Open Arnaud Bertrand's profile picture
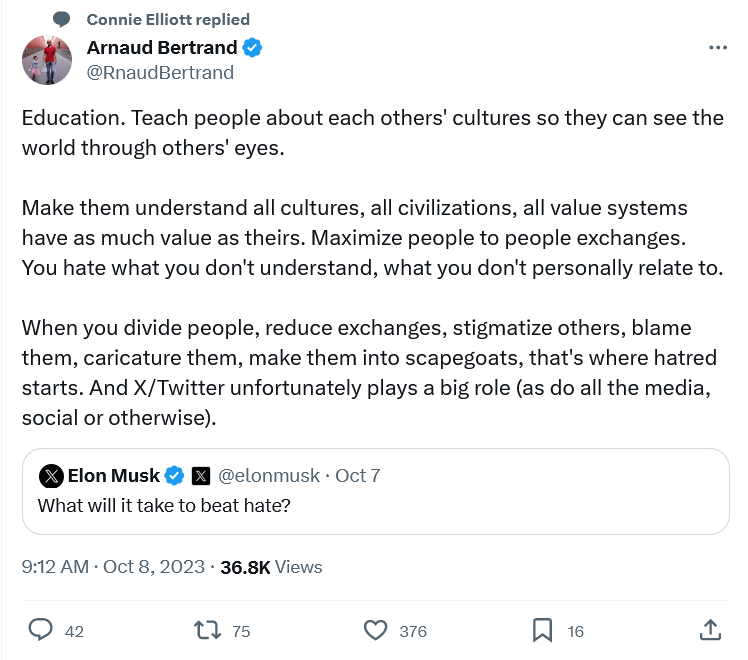Image resolution: width=748 pixels, height=660 pixels. point(47,60)
